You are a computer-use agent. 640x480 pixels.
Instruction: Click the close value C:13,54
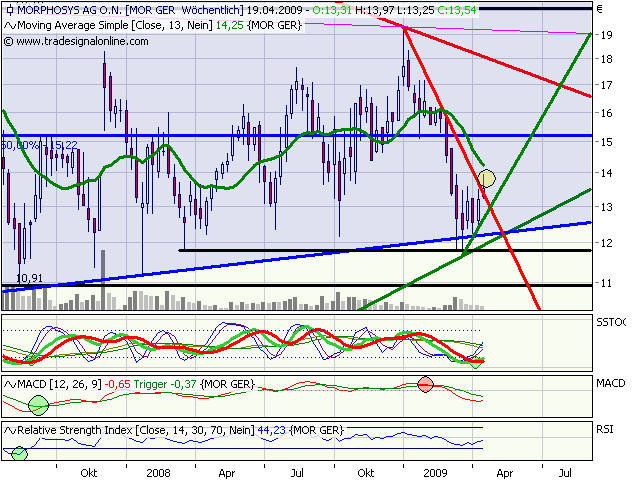457,10
